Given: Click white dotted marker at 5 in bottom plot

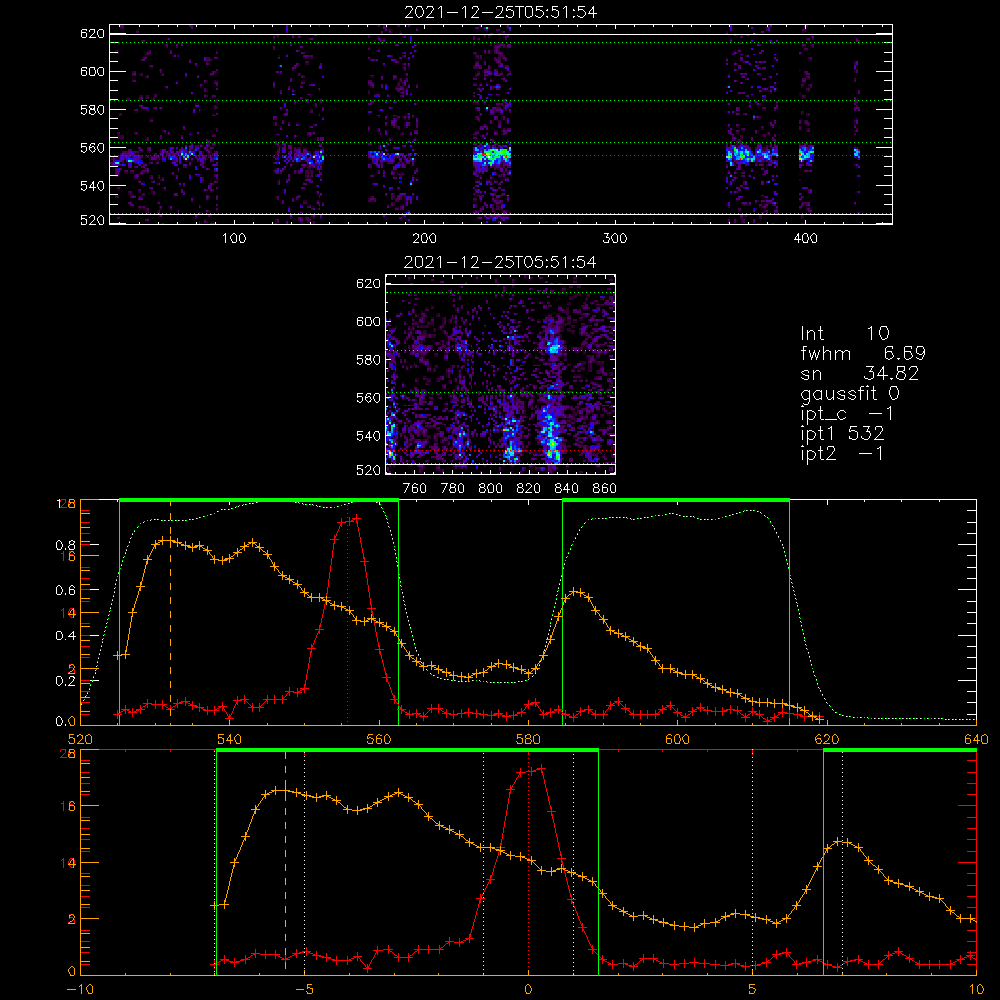Looking at the screenshot, I should (x=753, y=862).
